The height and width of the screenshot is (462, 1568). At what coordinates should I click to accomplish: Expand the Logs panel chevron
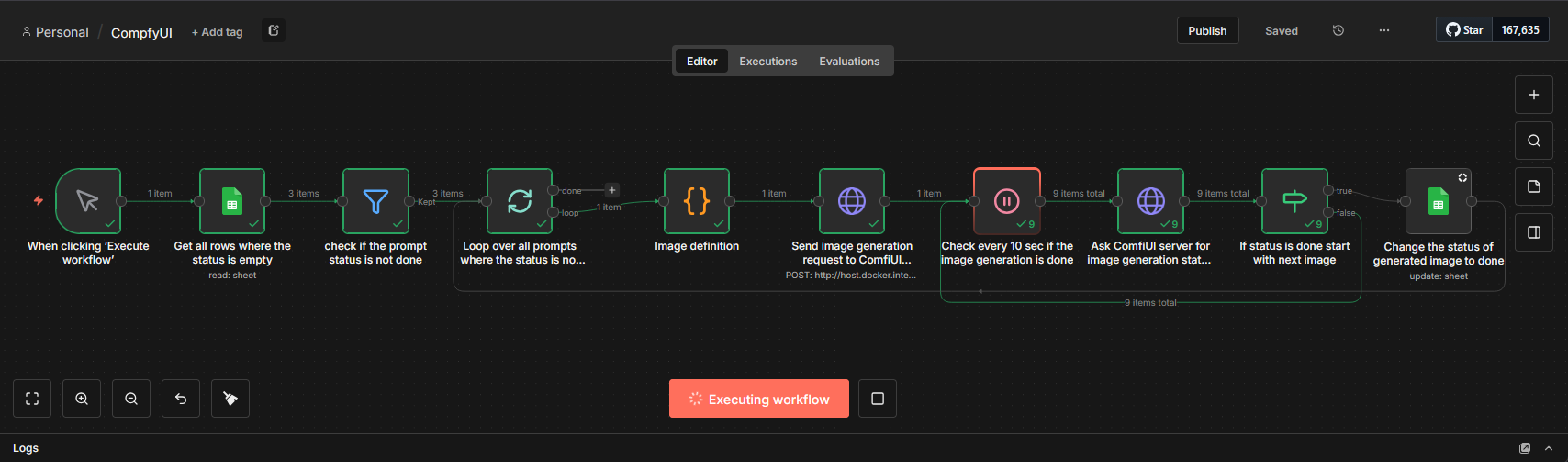click(1549, 448)
